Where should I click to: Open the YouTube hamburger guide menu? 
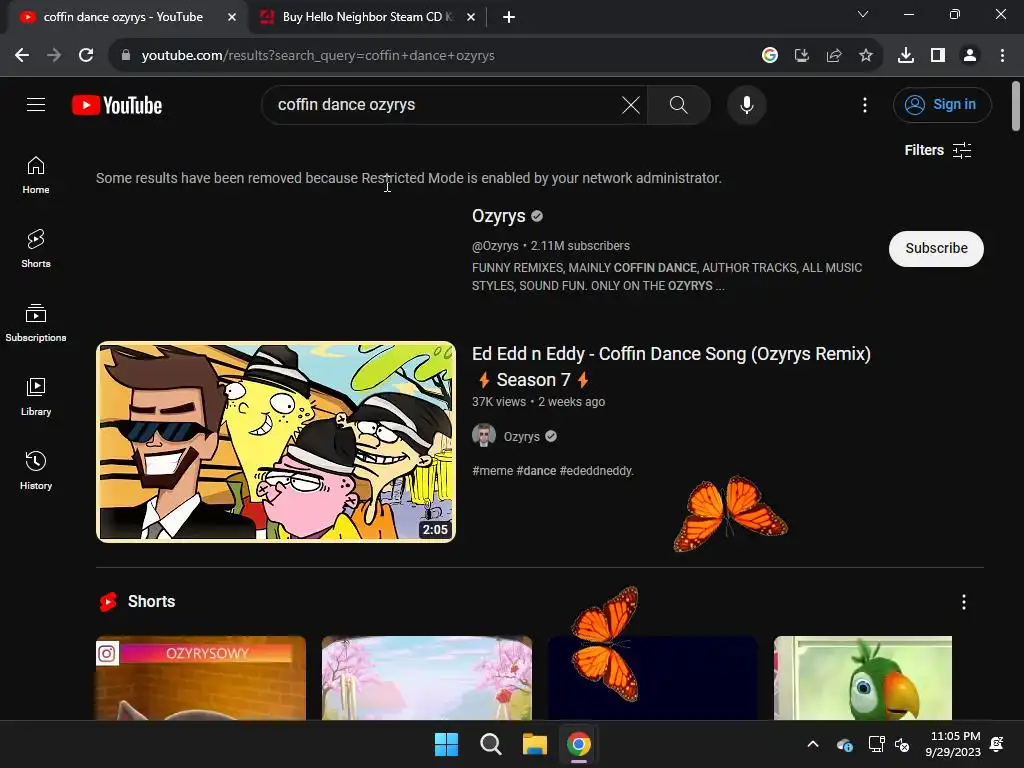tap(36, 104)
